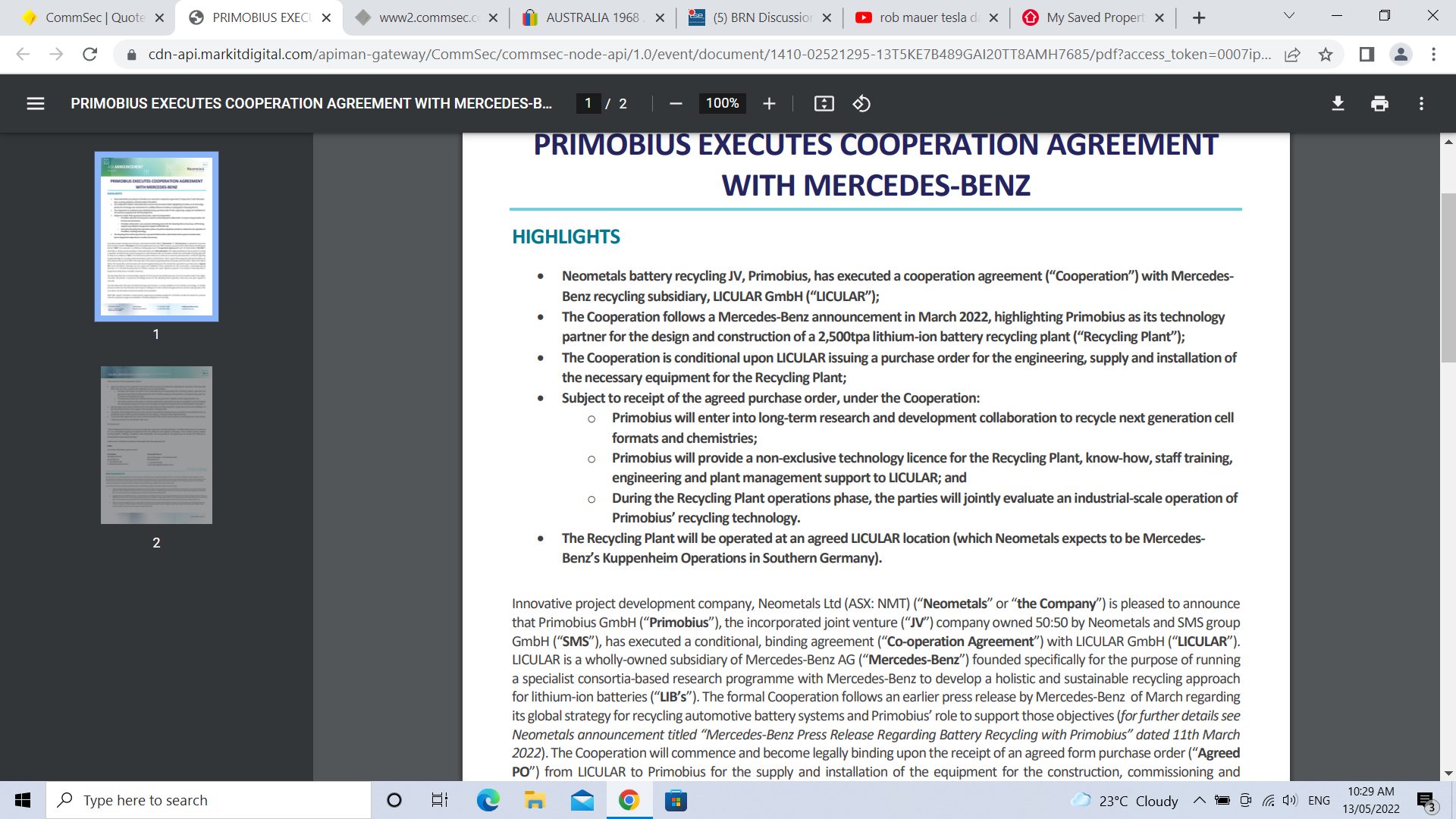Screen dimensions: 1456x819
Task: Show hidden system tray icons
Action: coord(1199,800)
